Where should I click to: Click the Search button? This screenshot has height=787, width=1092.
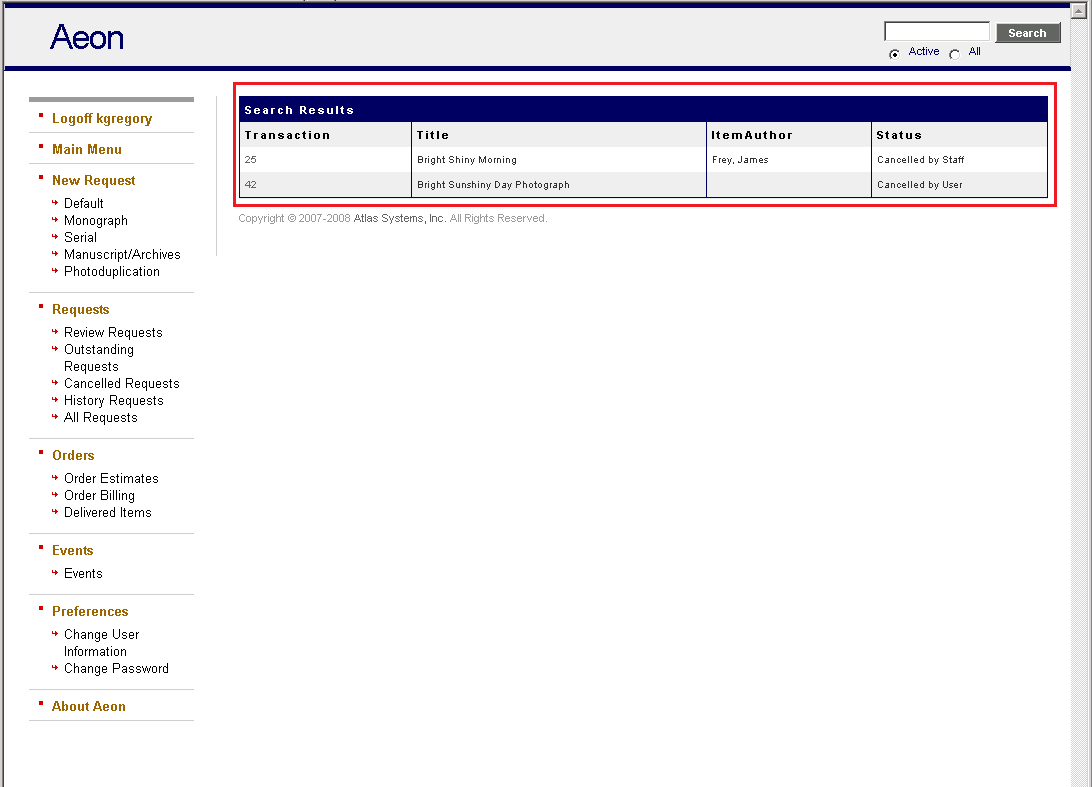click(1028, 32)
